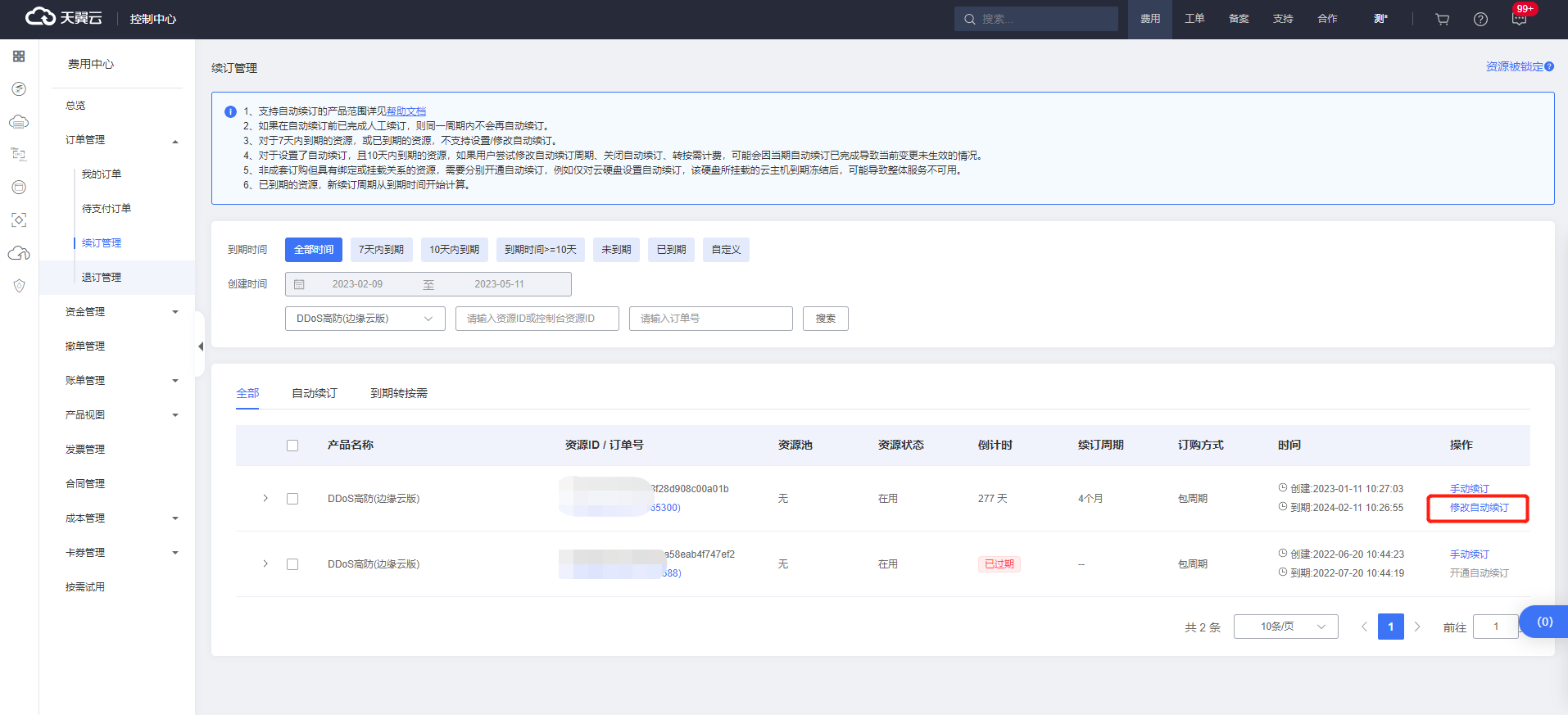Click the order number input field
This screenshot has width=1568, height=715.
710,319
